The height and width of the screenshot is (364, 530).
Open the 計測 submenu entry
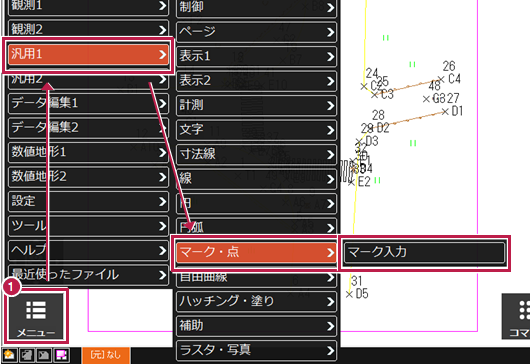[x=256, y=105]
